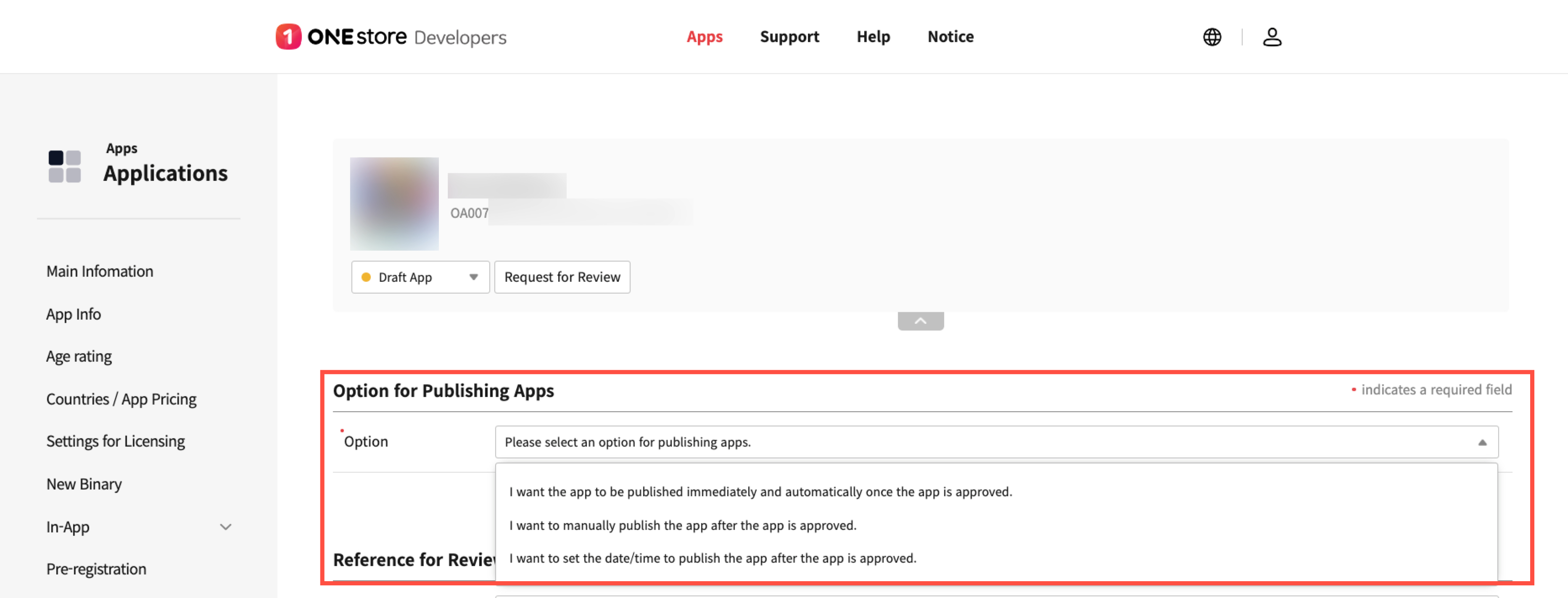Open the Help navigation item
1568x598 pixels.
(x=873, y=37)
